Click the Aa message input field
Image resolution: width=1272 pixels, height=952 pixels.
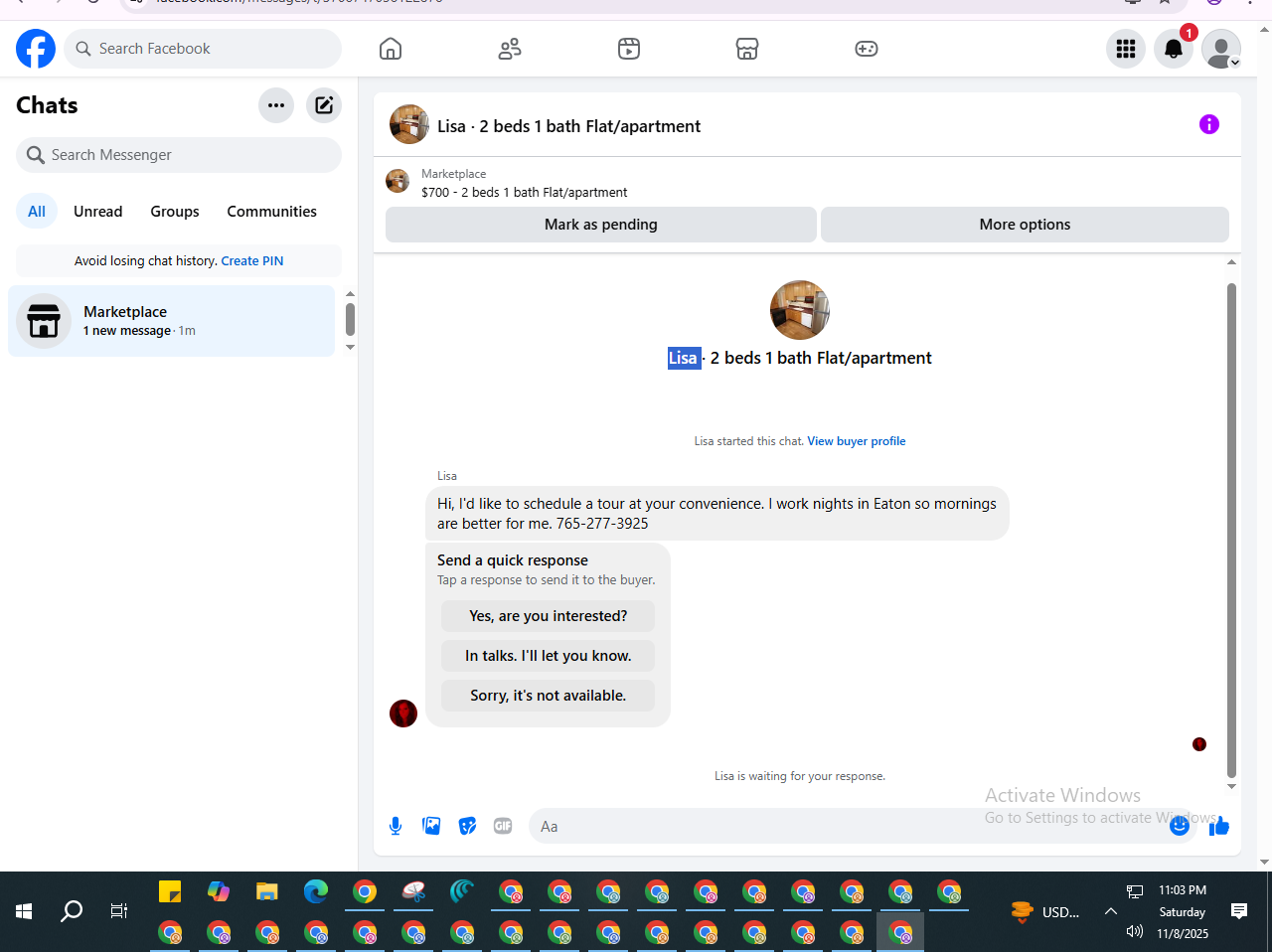click(x=845, y=826)
